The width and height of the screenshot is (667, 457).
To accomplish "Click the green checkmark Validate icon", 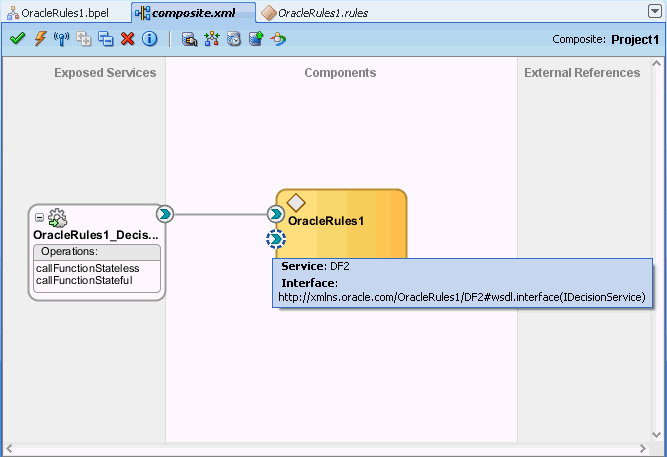I will point(17,39).
